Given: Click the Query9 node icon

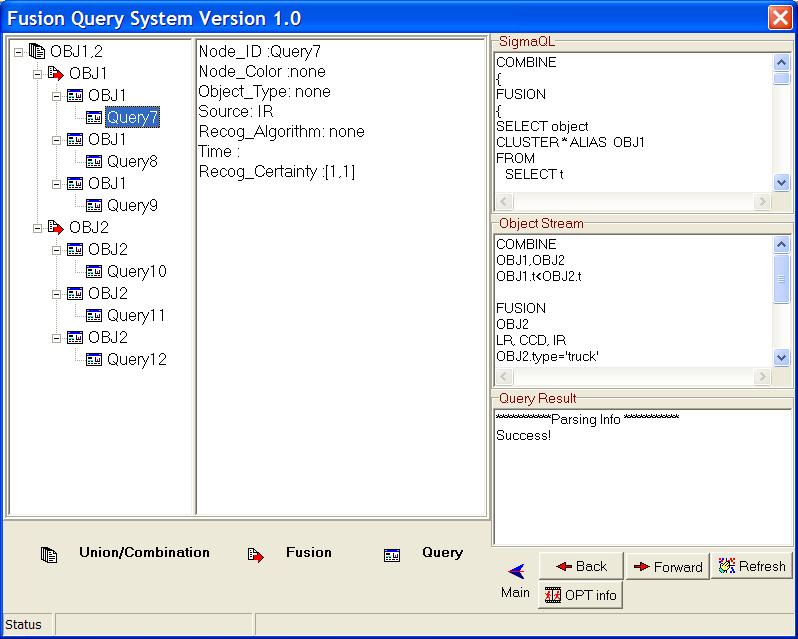Looking at the screenshot, I should tap(94, 206).
